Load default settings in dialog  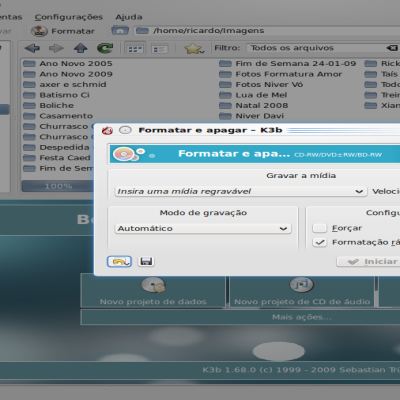pyautogui.click(x=119, y=262)
